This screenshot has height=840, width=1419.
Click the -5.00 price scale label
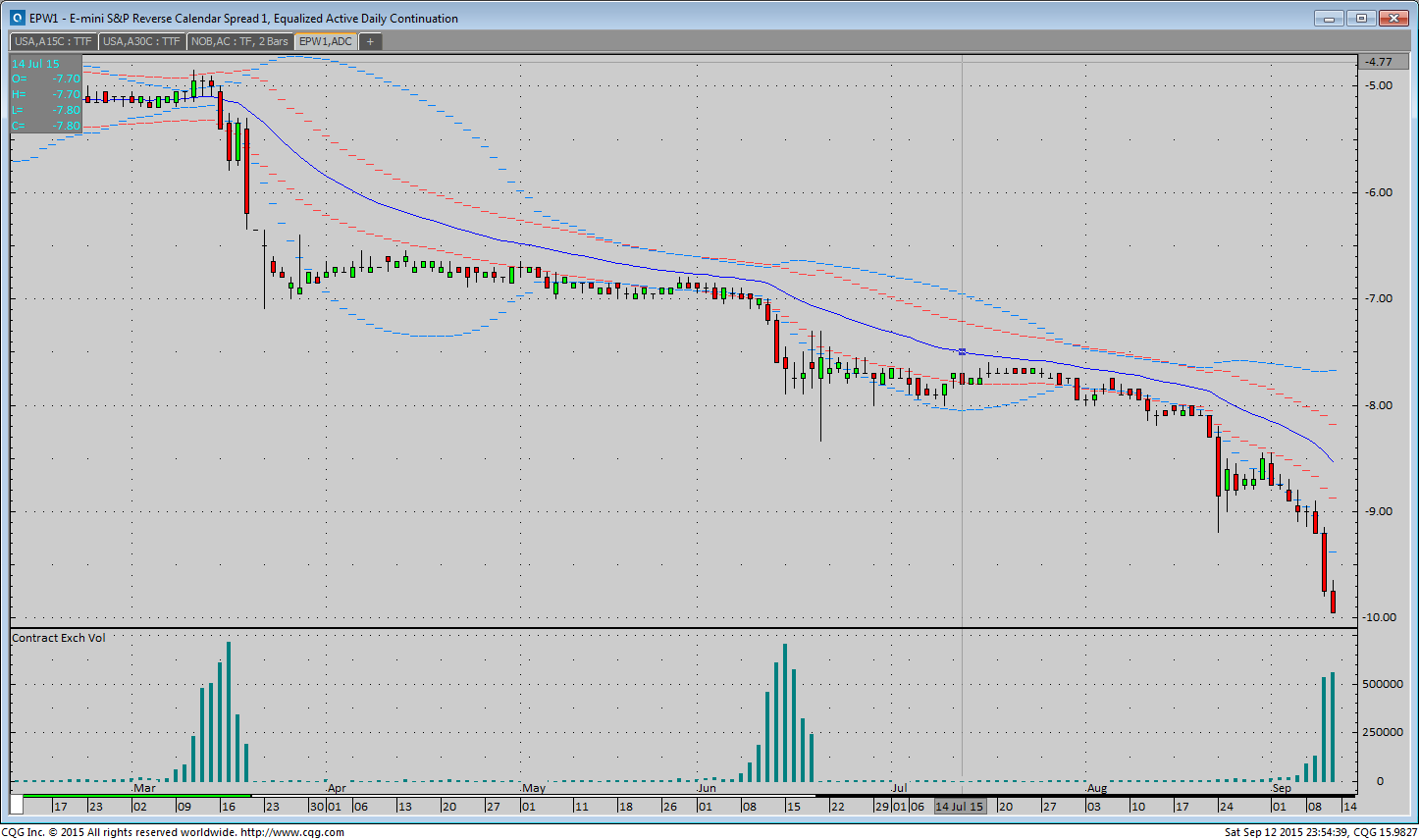tap(1379, 85)
